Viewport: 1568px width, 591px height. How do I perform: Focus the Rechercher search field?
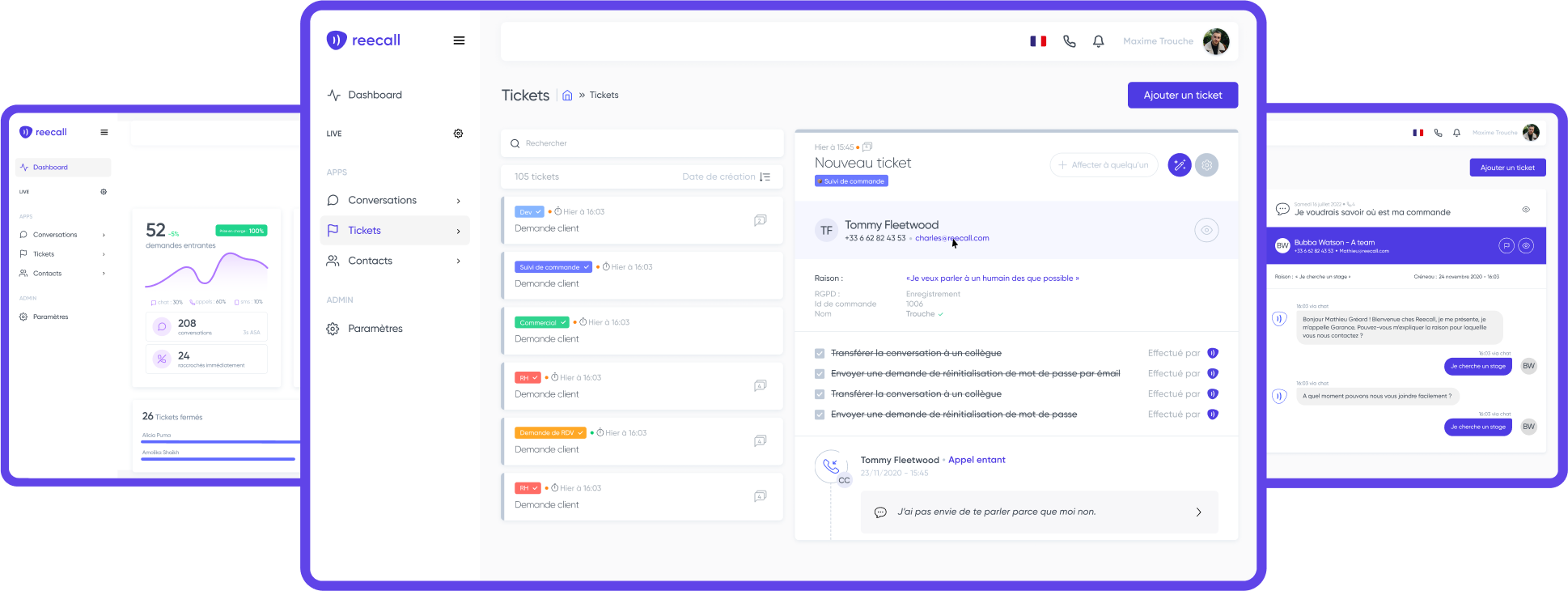coord(642,143)
